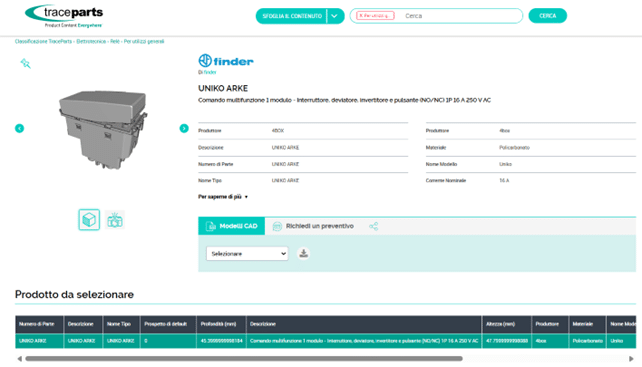Open Per utilizzi generali breadcrumb link
The image size is (642, 367).
[144, 41]
